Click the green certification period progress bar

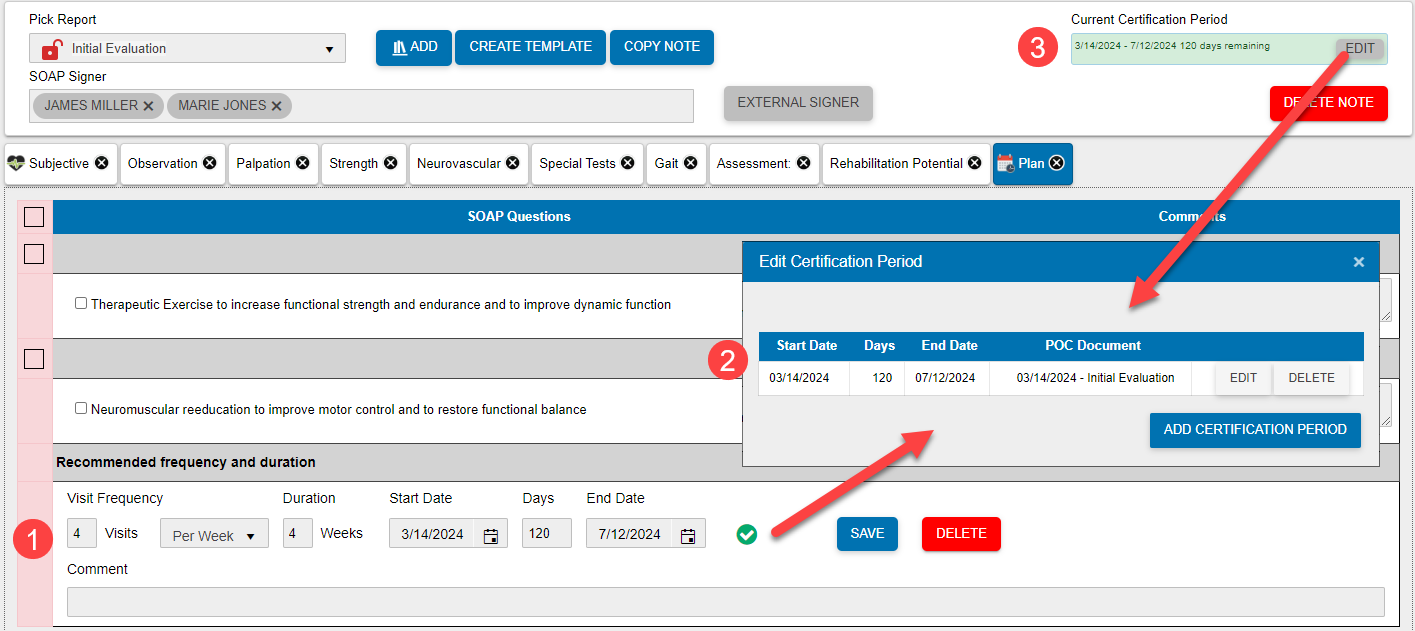pos(1190,47)
